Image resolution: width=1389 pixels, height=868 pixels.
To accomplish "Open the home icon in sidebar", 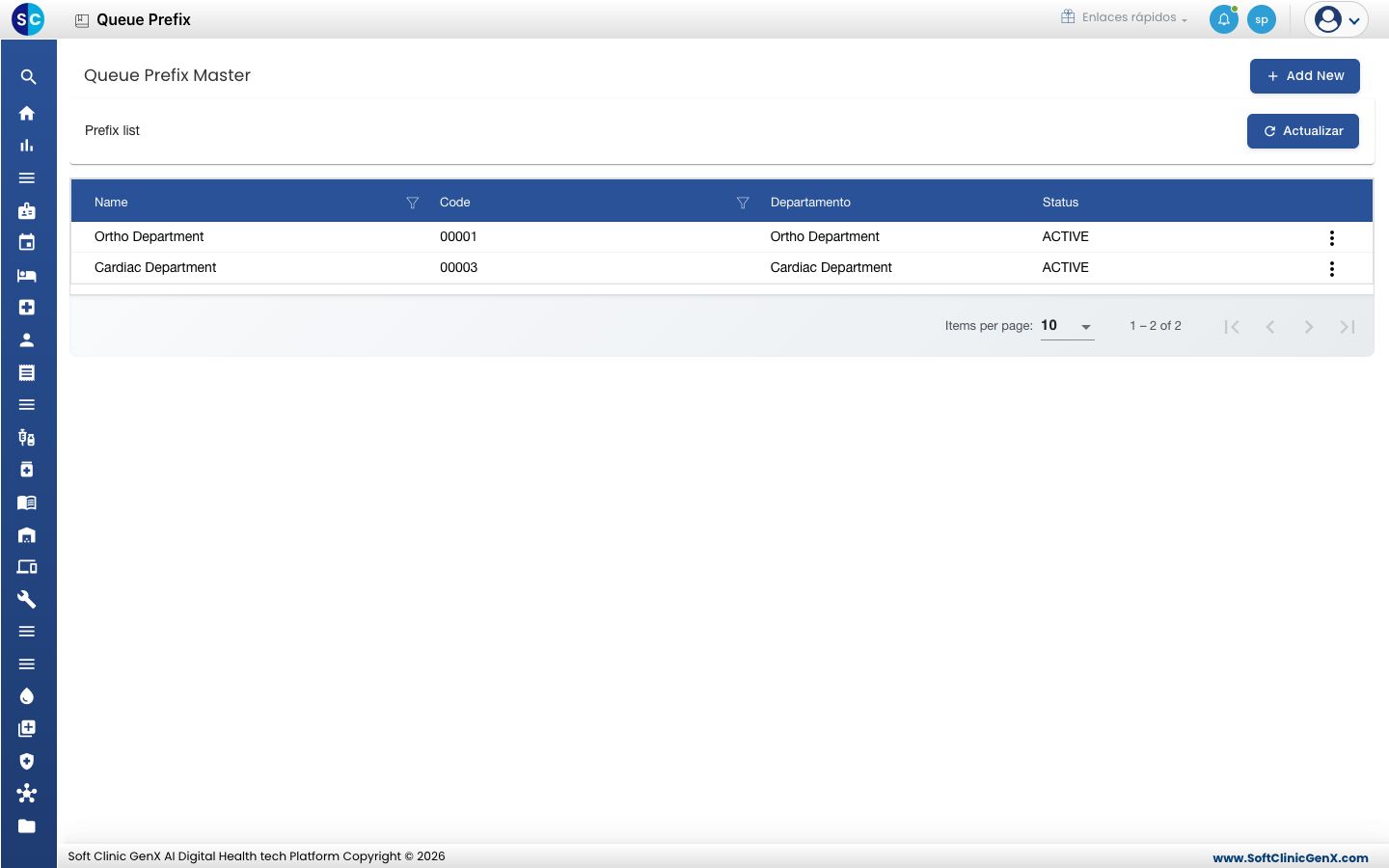I will pos(27,113).
